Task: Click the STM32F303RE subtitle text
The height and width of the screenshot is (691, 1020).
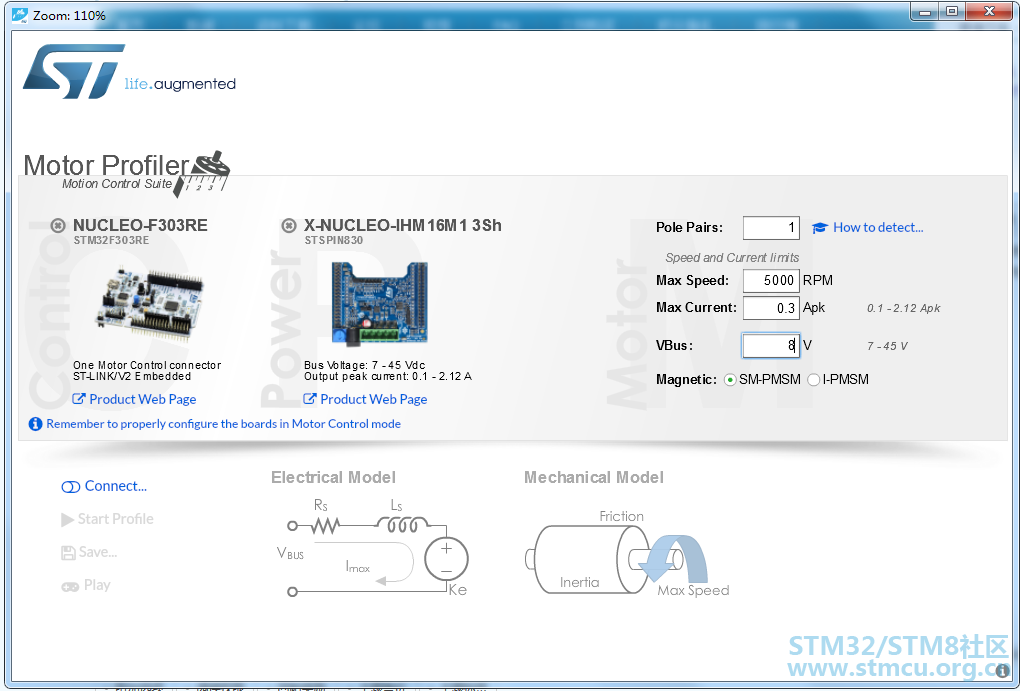Action: 111,240
